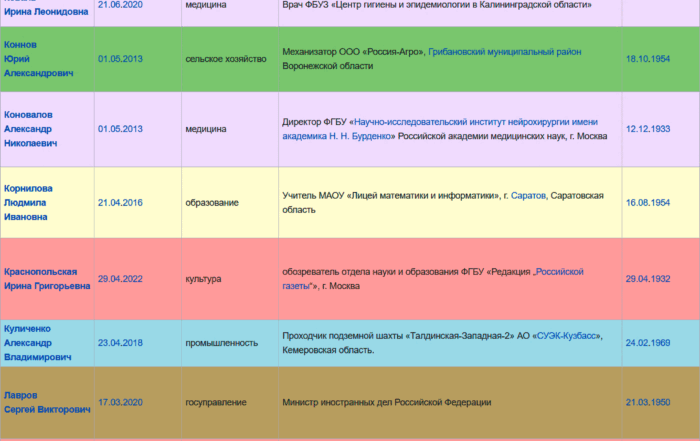This screenshot has width=700, height=441.
Task: Click the Врач ФБУЗ Центр гигиены description
Action: pyautogui.click(x=437, y=4)
